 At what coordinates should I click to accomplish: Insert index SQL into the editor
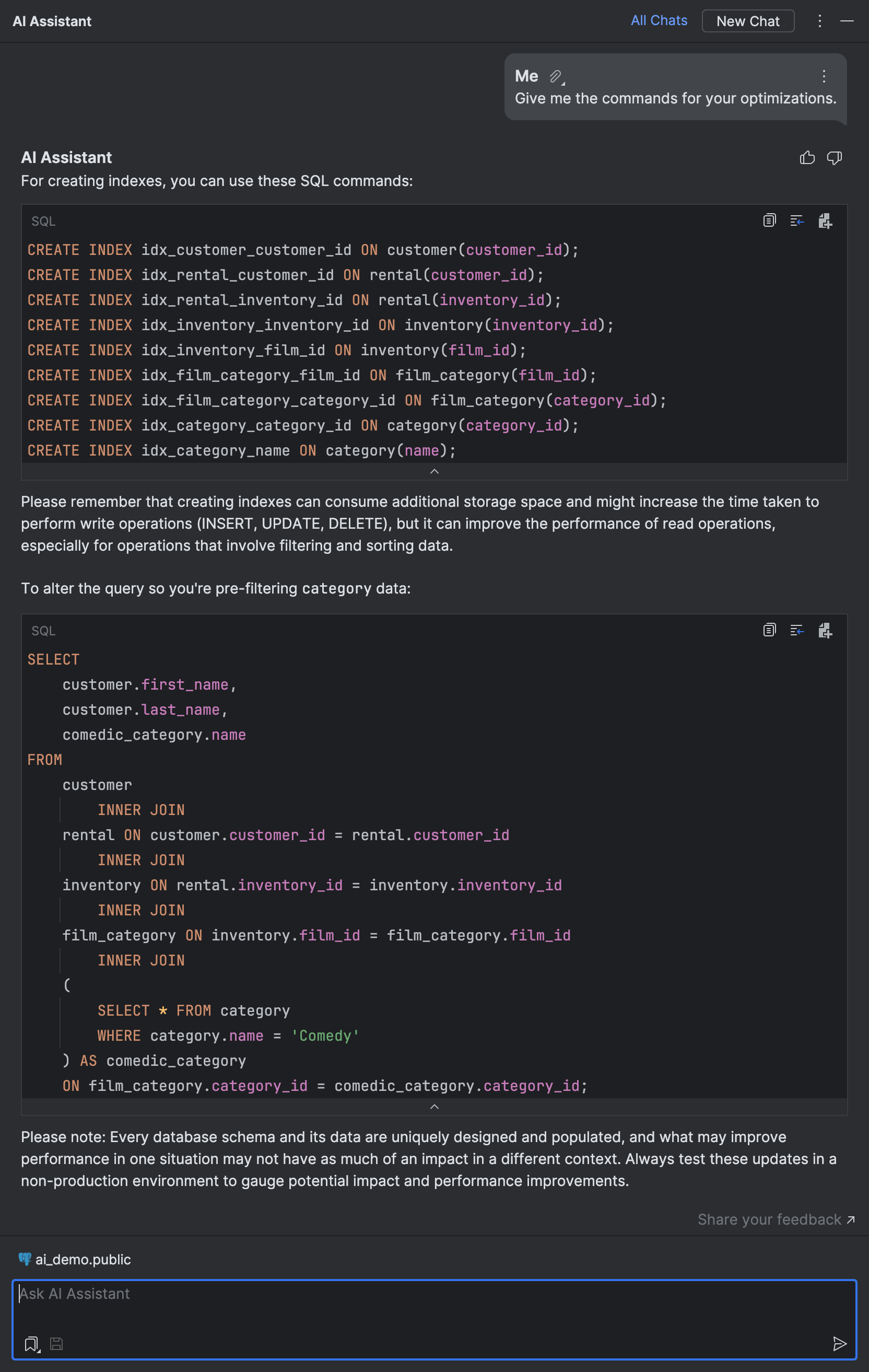(797, 221)
